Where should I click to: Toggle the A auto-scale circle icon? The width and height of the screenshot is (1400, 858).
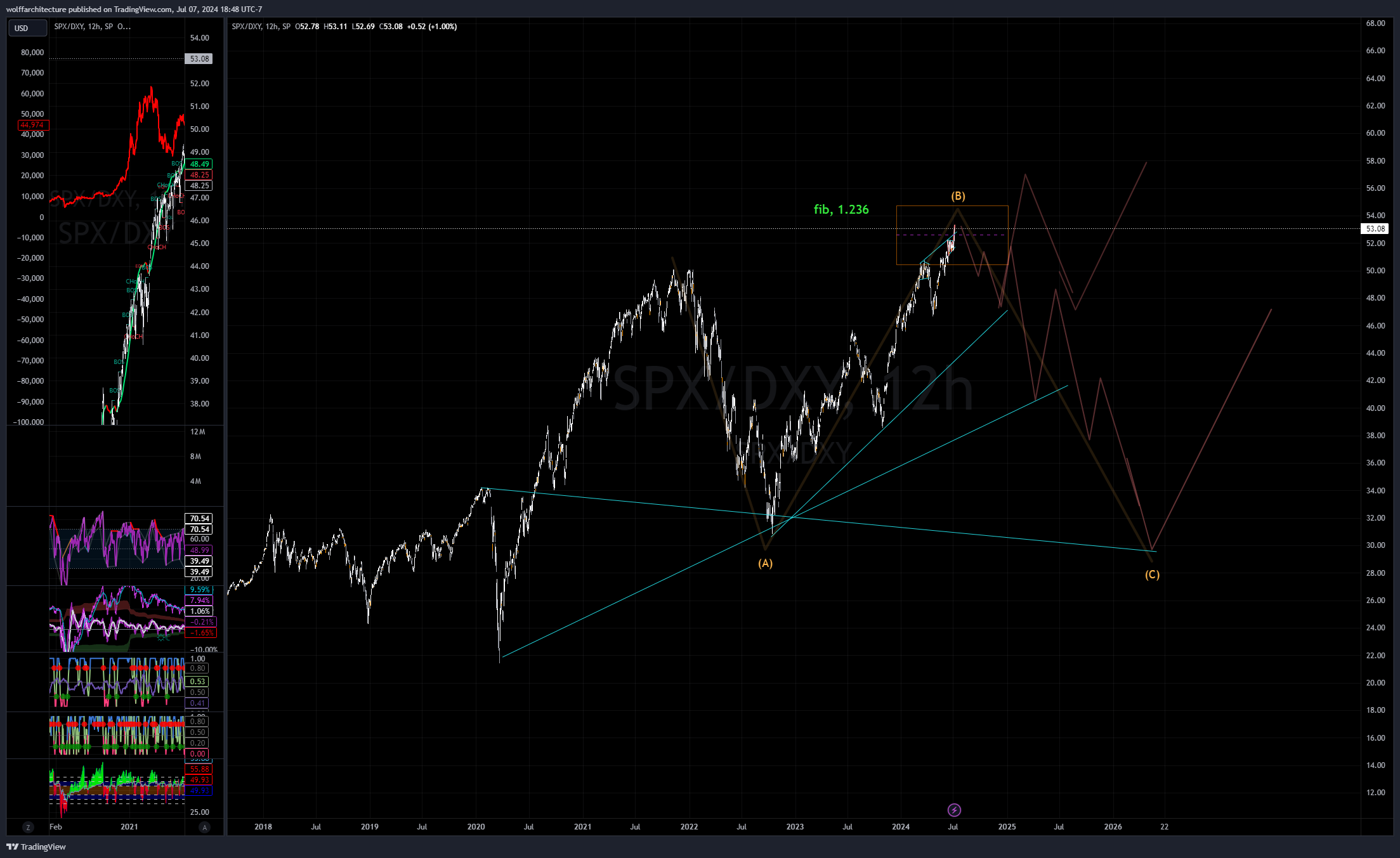(204, 827)
